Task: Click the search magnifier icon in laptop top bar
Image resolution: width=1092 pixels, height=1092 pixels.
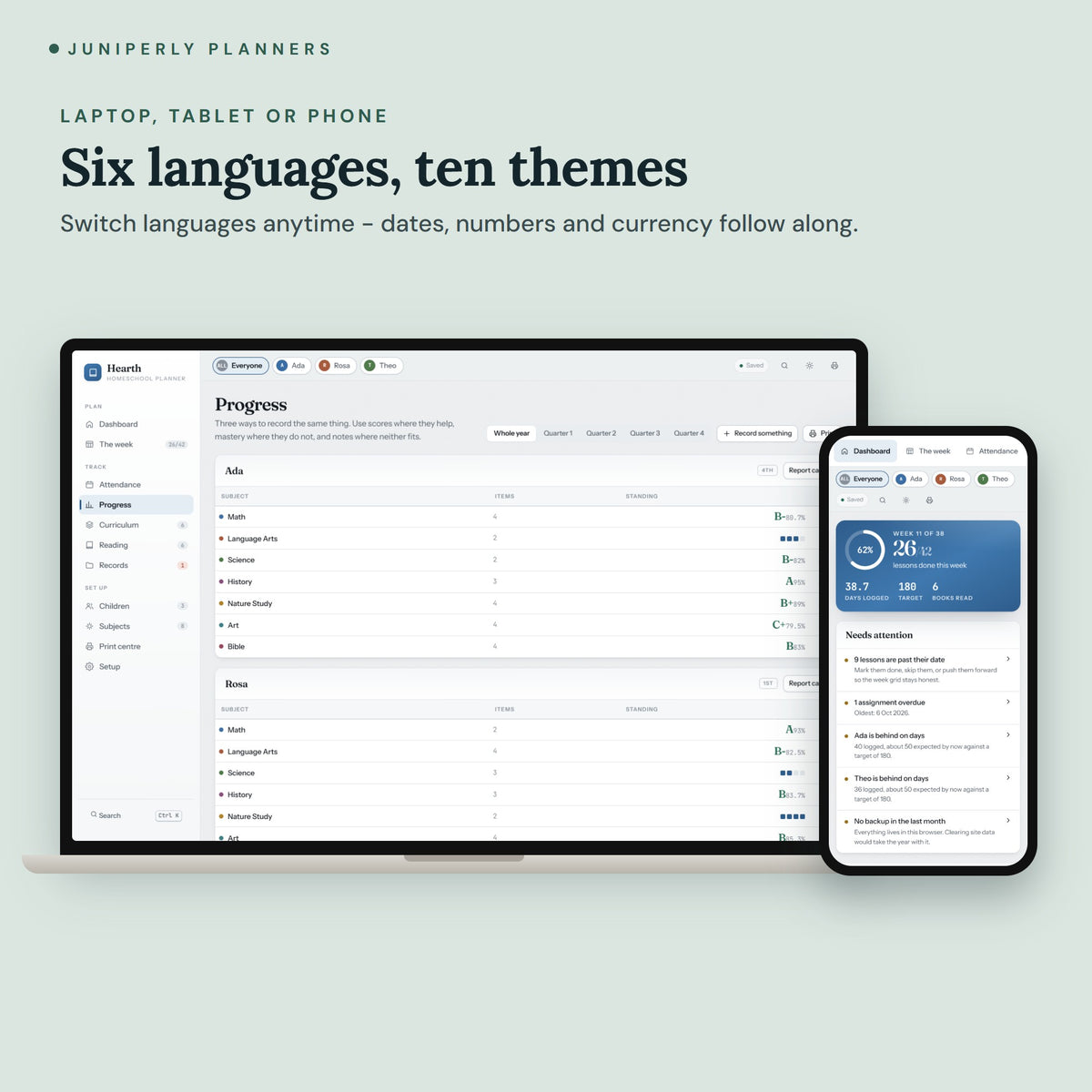Action: [784, 366]
